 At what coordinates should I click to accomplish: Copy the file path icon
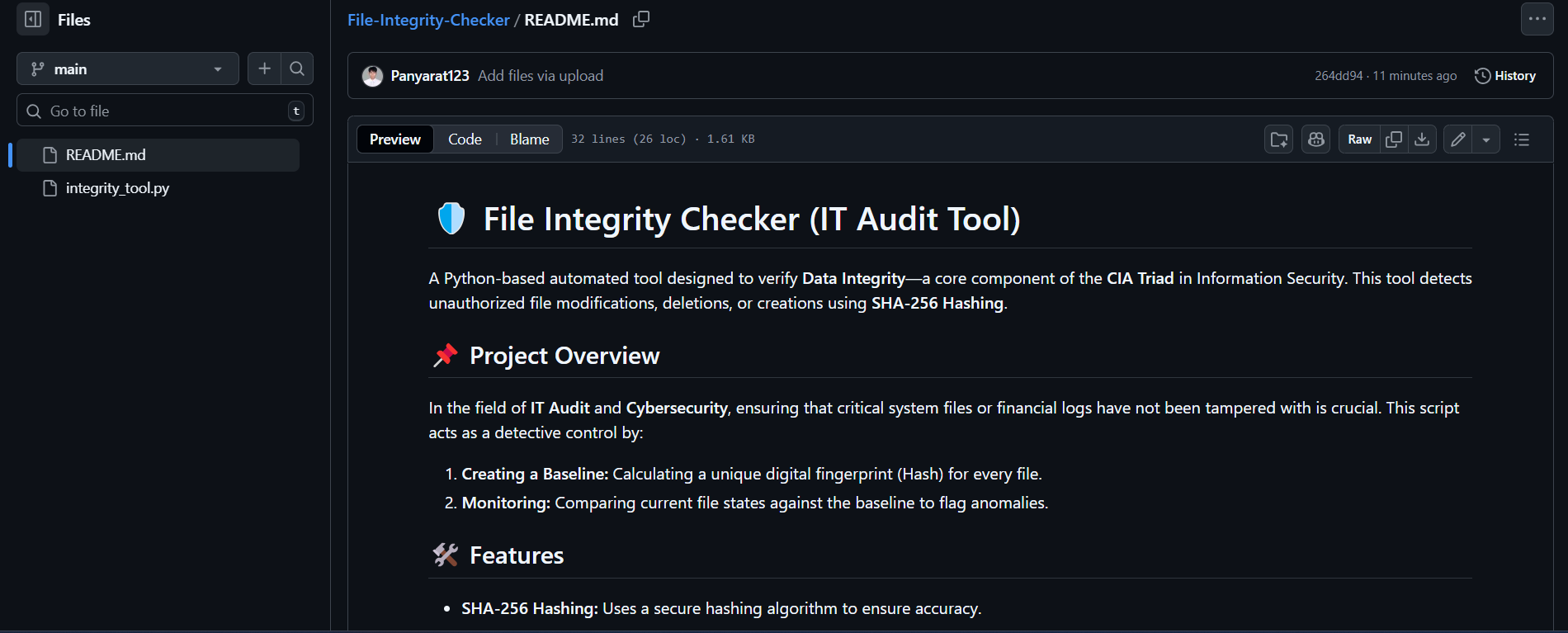tap(641, 20)
